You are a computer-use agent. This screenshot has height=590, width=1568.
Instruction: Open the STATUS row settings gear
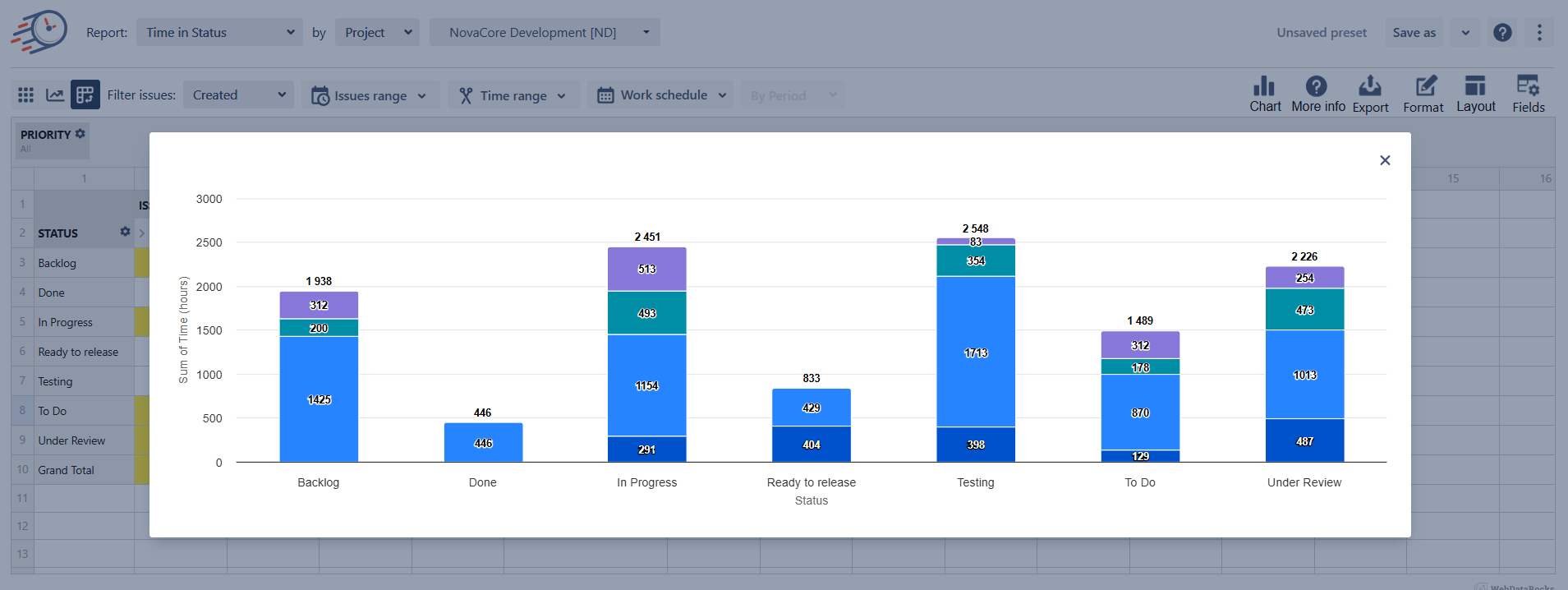125,232
